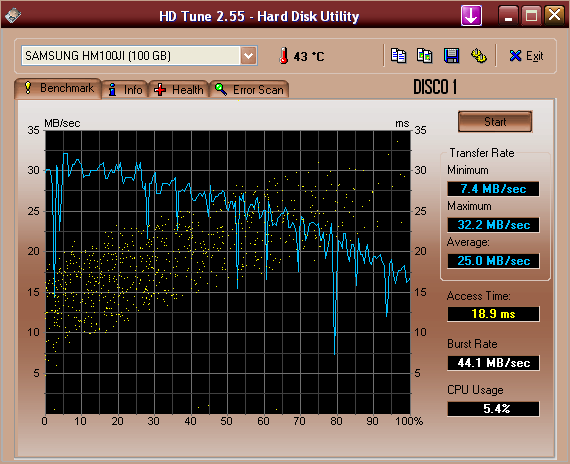This screenshot has width=570, height=464.
Task: Click the Maximum value 32.2 MB/sec
Action: (493, 225)
